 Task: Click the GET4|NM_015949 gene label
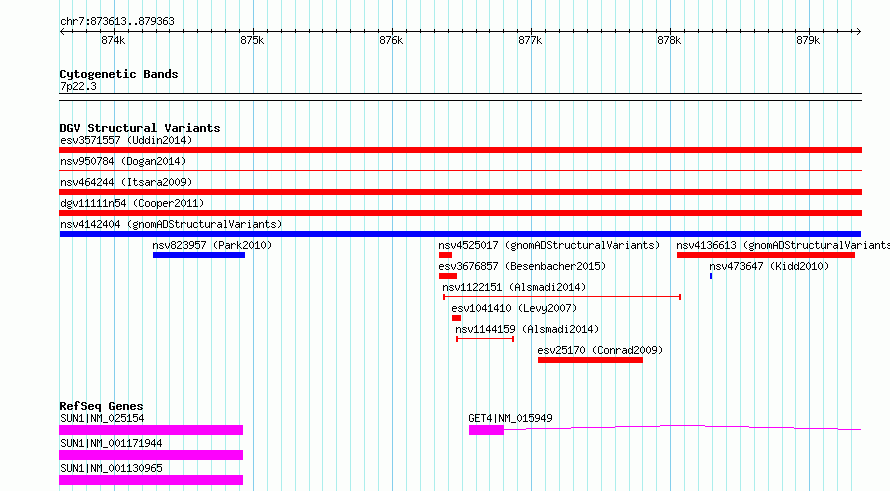tap(510, 418)
